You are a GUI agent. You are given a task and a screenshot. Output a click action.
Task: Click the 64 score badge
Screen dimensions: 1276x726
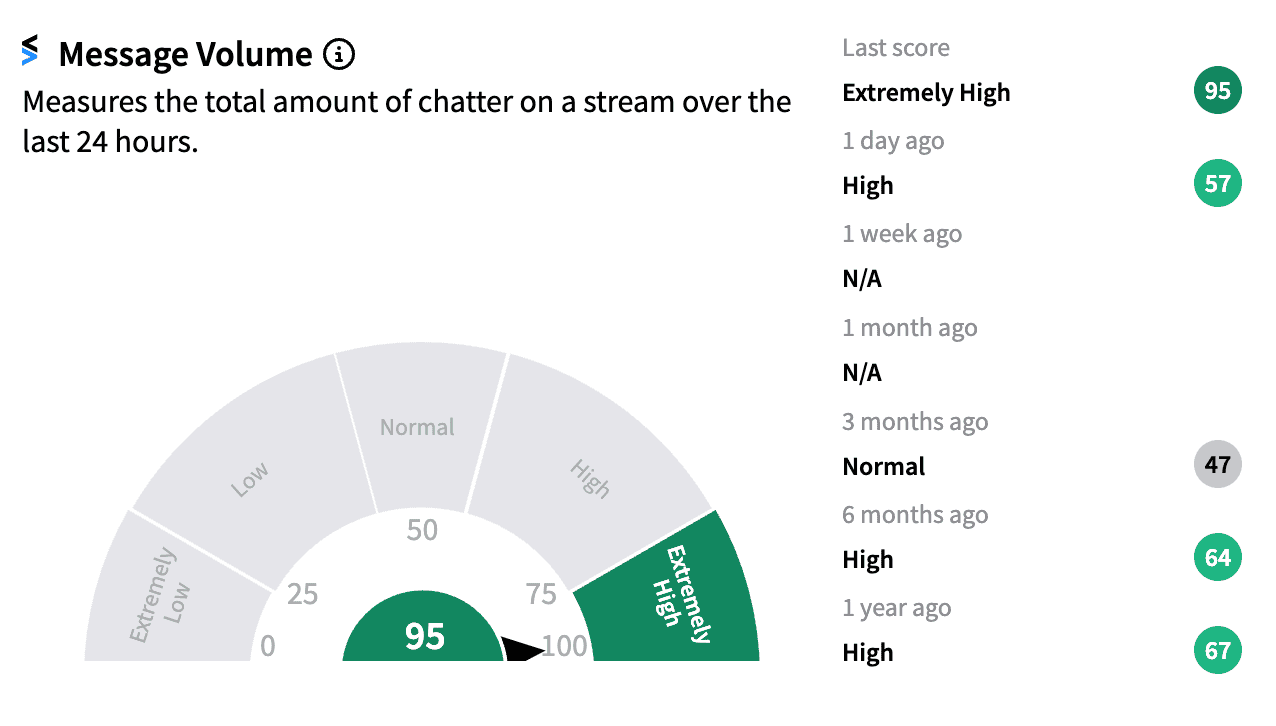pos(1217,557)
